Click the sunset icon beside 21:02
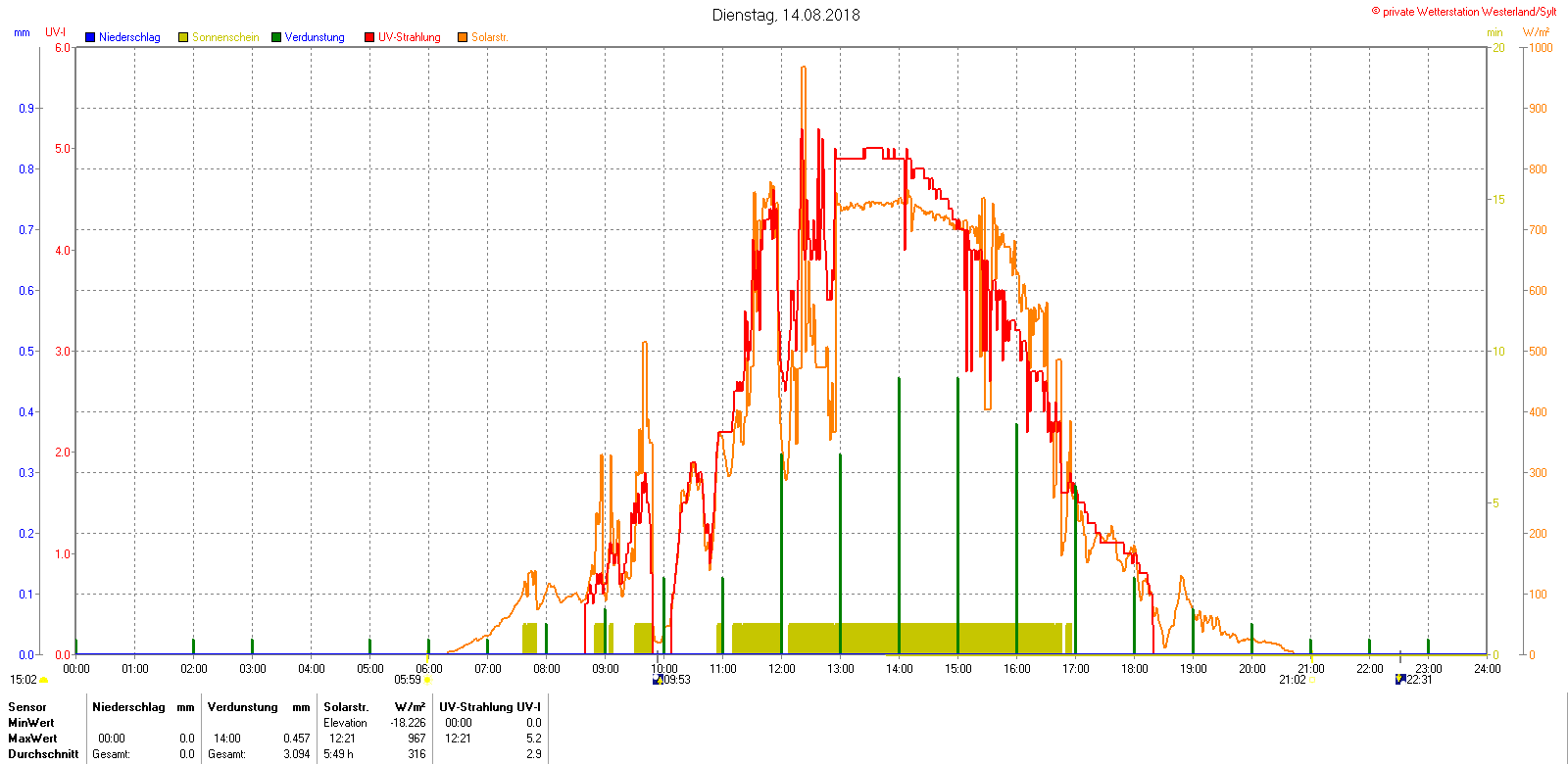1568x764 pixels. (x=1311, y=680)
